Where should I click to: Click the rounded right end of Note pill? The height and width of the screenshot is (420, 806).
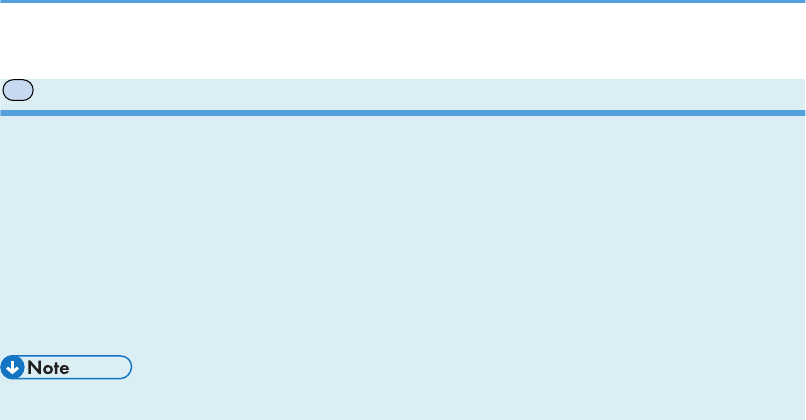pyautogui.click(x=127, y=368)
